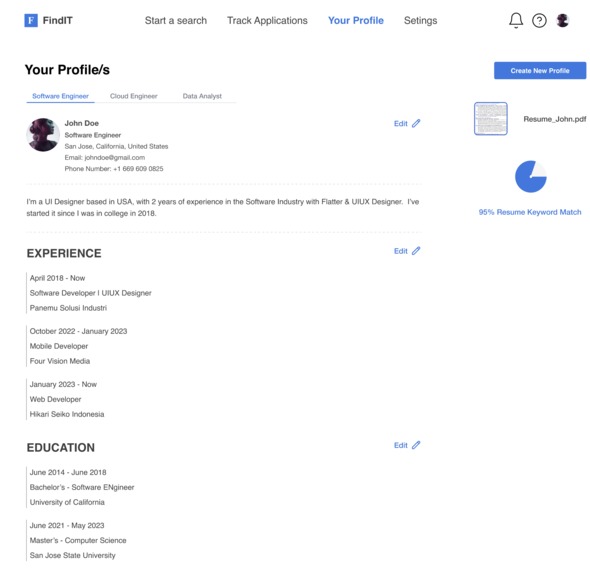Viewport: 590px width, 573px height.
Task: Open the help question mark icon
Action: click(x=539, y=20)
